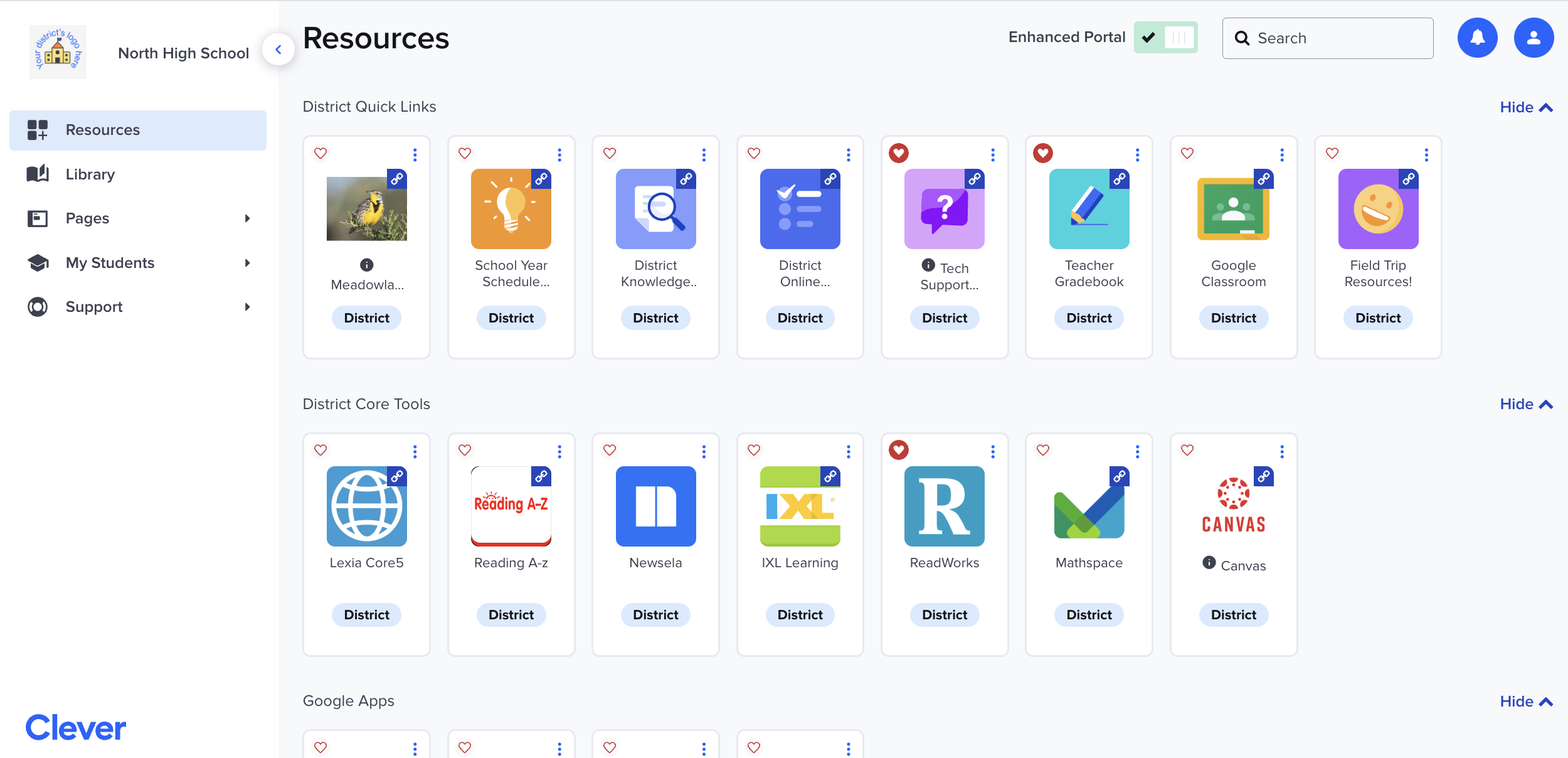Viewport: 1568px width, 758px height.
Task: Open the Teacher Gradebook icon
Action: coord(1089,209)
